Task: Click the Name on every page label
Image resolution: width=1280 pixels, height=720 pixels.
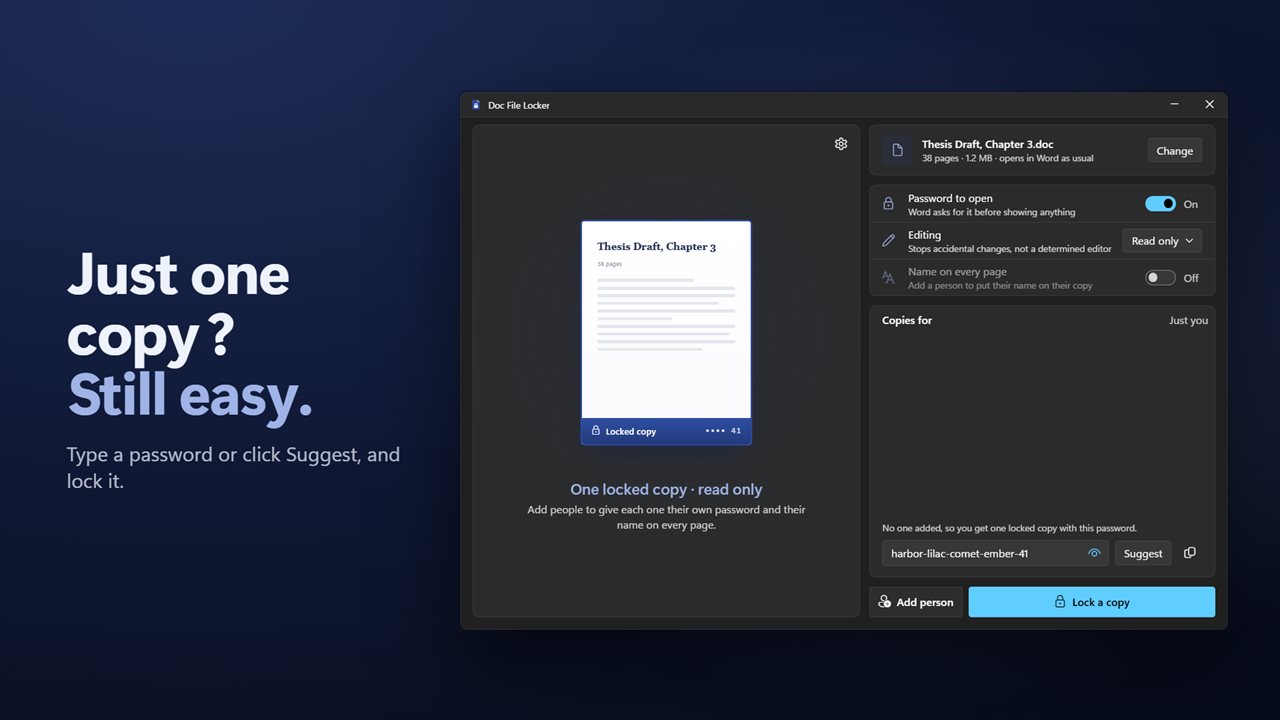Action: [x=957, y=272]
